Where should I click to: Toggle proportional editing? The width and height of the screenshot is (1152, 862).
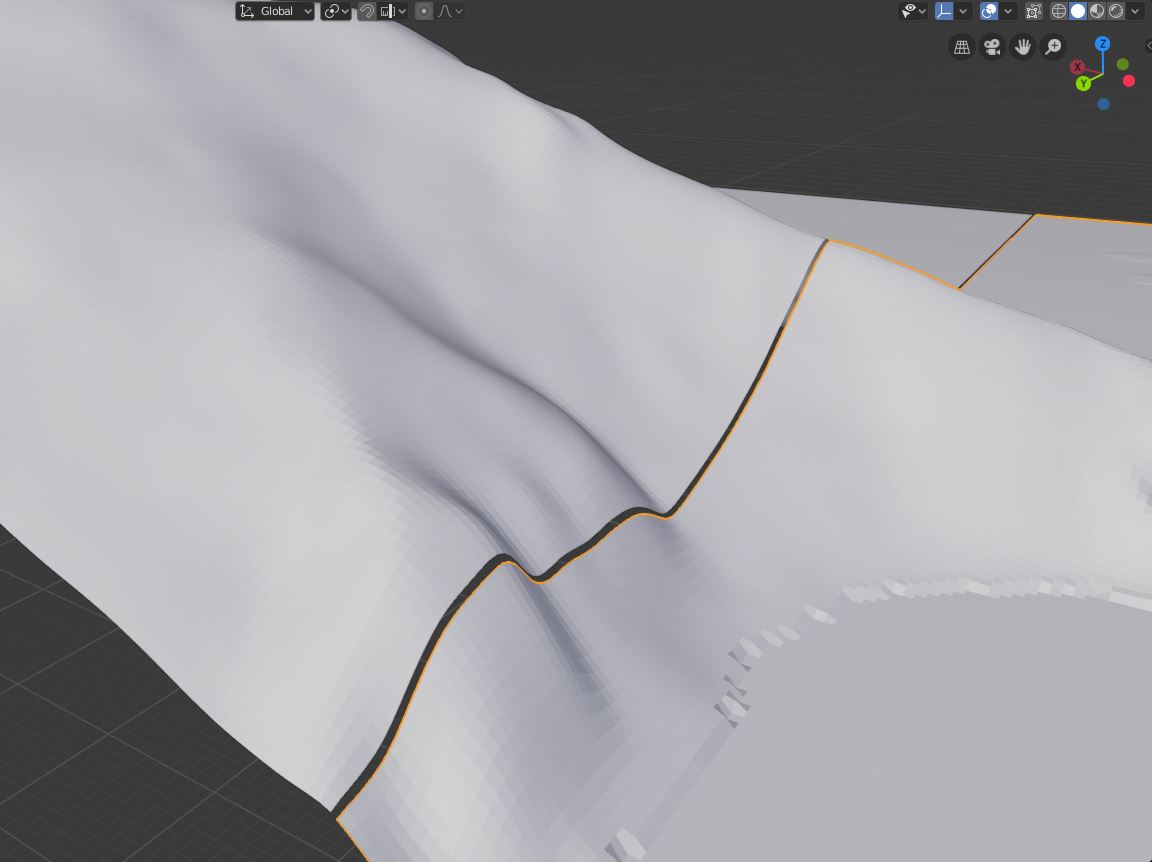coord(424,11)
